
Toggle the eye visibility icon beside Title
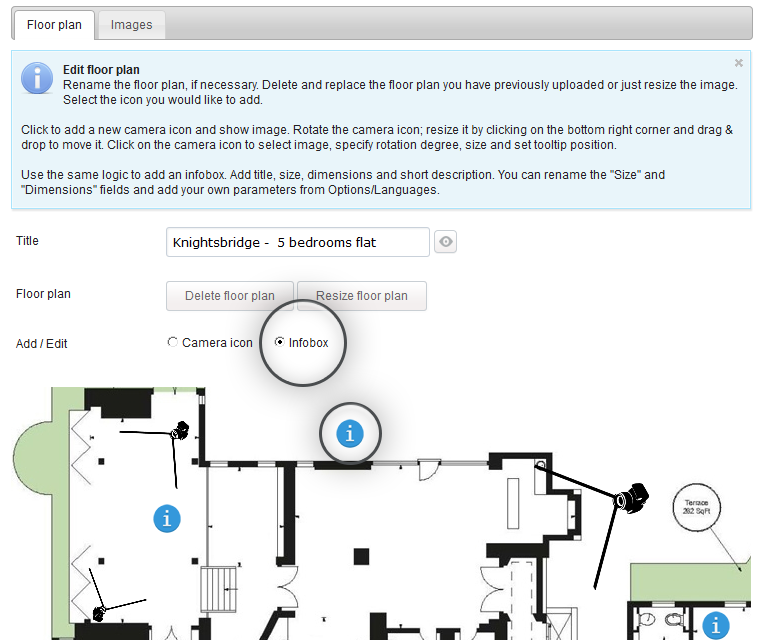[445, 241]
